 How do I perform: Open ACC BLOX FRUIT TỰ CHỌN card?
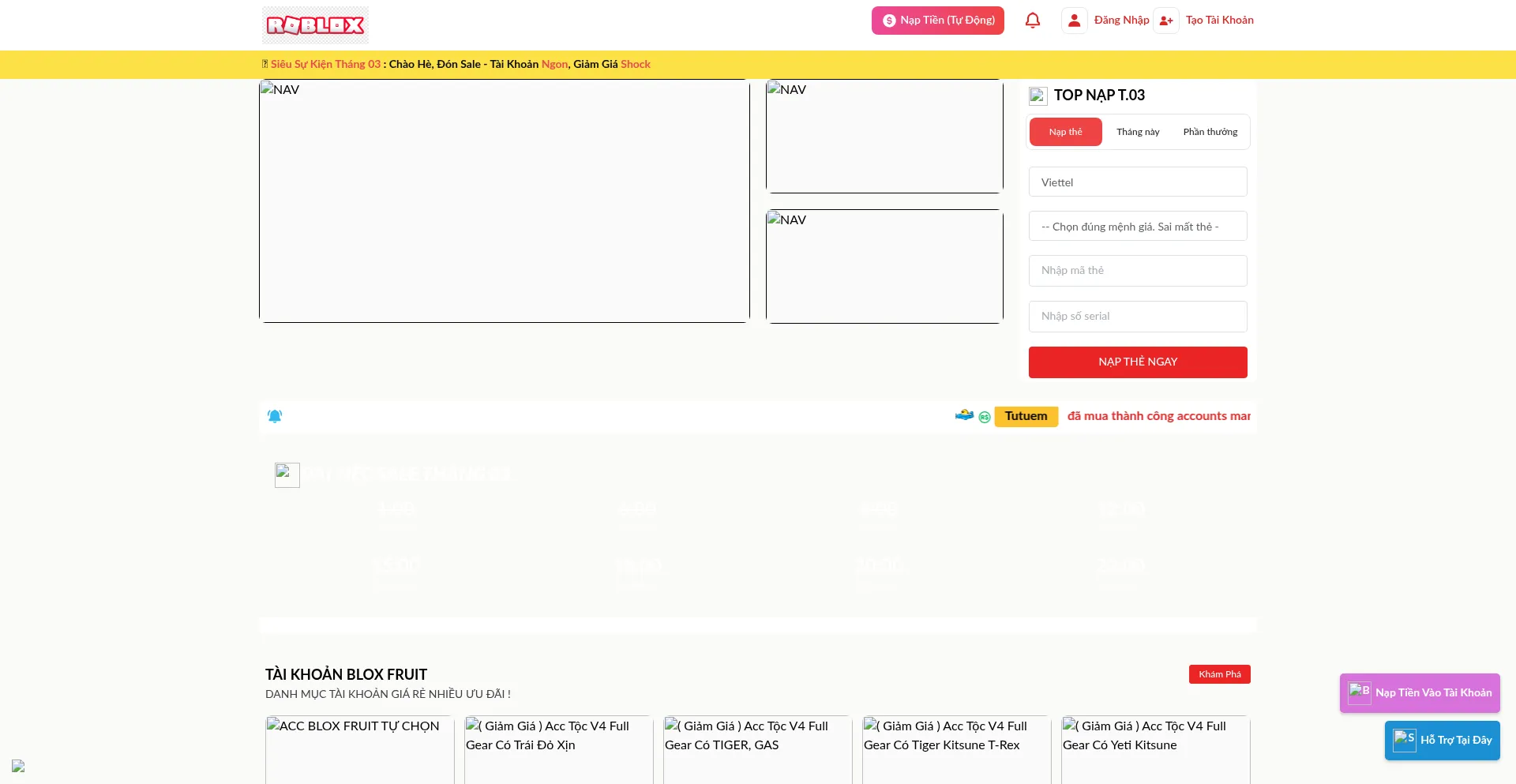360,750
